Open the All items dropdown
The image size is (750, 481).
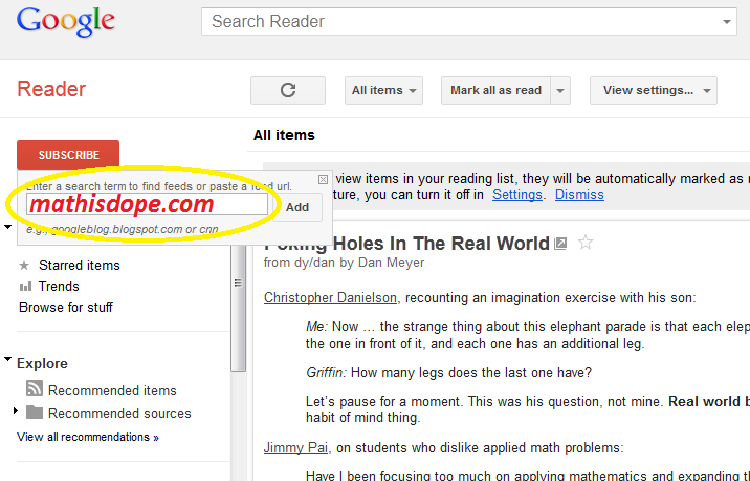pos(384,90)
